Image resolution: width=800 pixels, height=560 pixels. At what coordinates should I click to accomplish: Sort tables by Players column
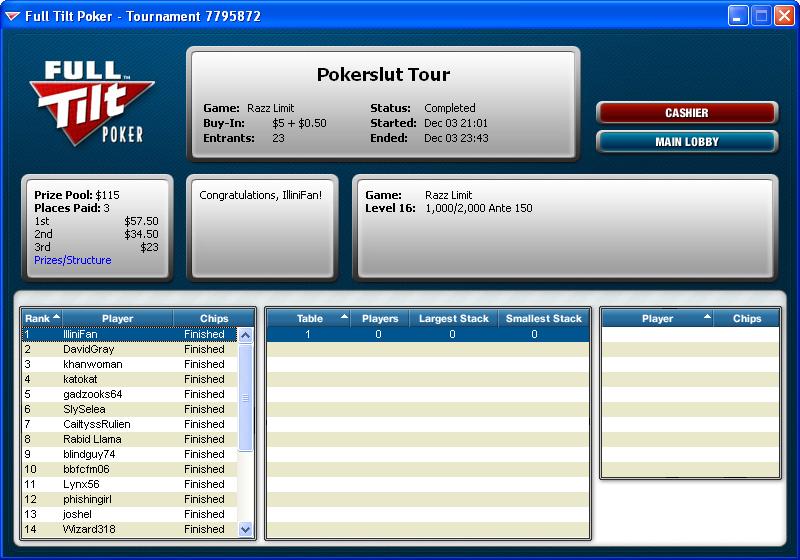(380, 318)
